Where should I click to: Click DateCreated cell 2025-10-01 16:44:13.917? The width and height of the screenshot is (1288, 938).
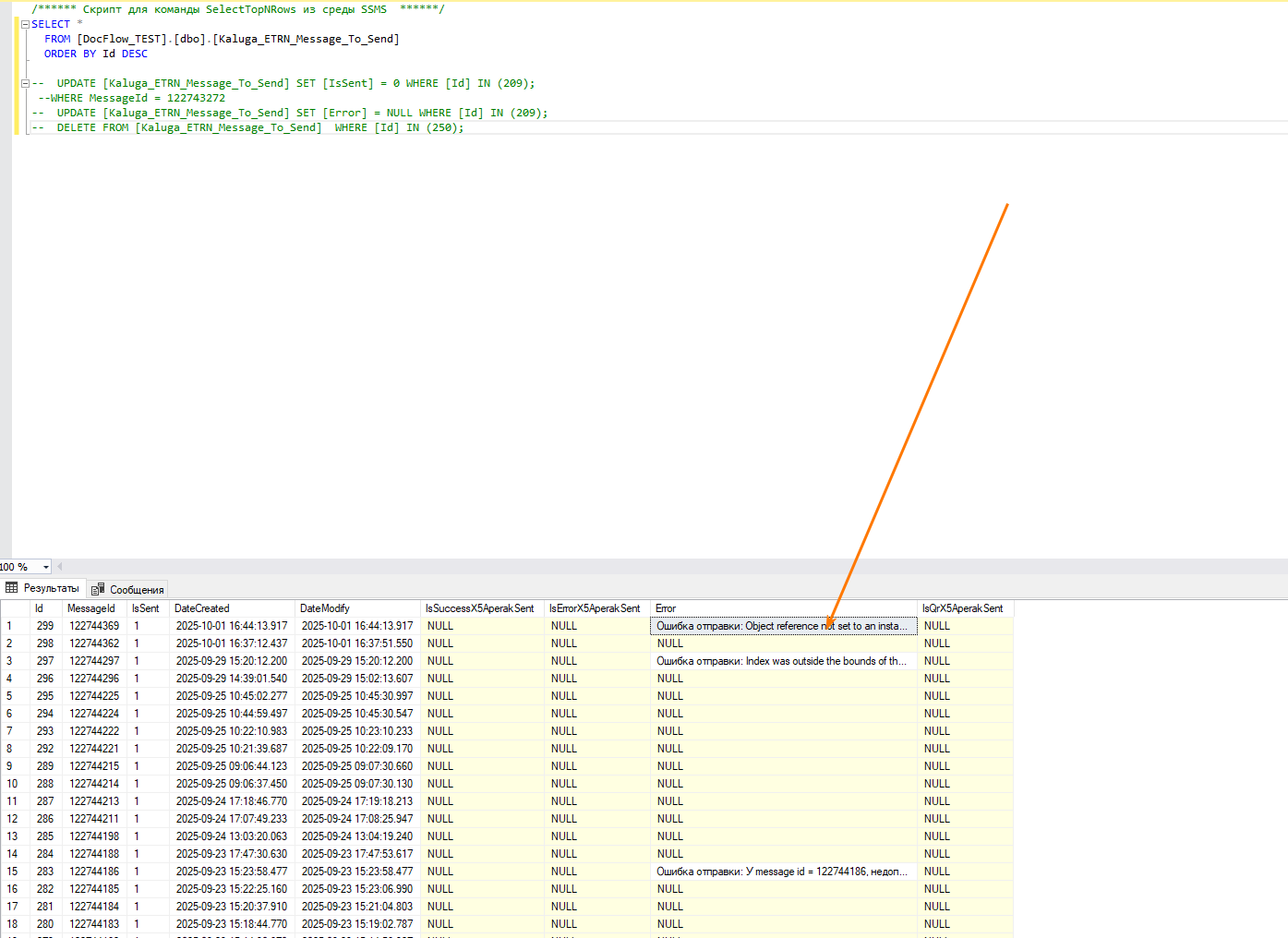click(x=233, y=626)
